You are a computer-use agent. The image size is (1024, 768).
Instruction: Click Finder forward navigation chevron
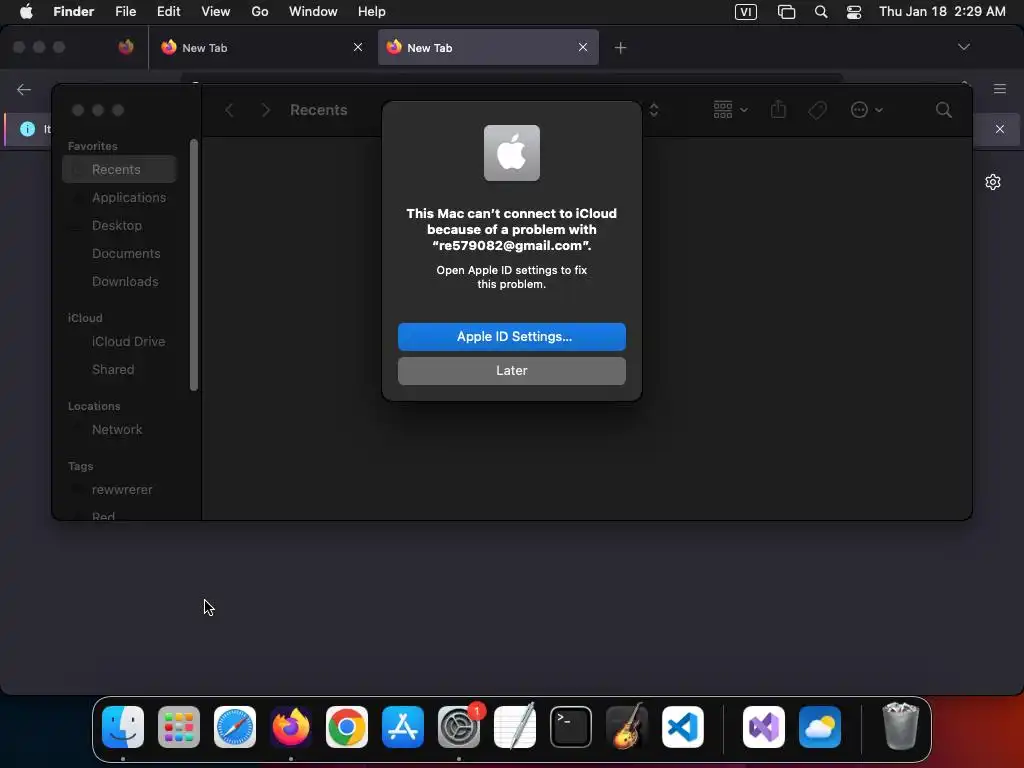point(265,110)
